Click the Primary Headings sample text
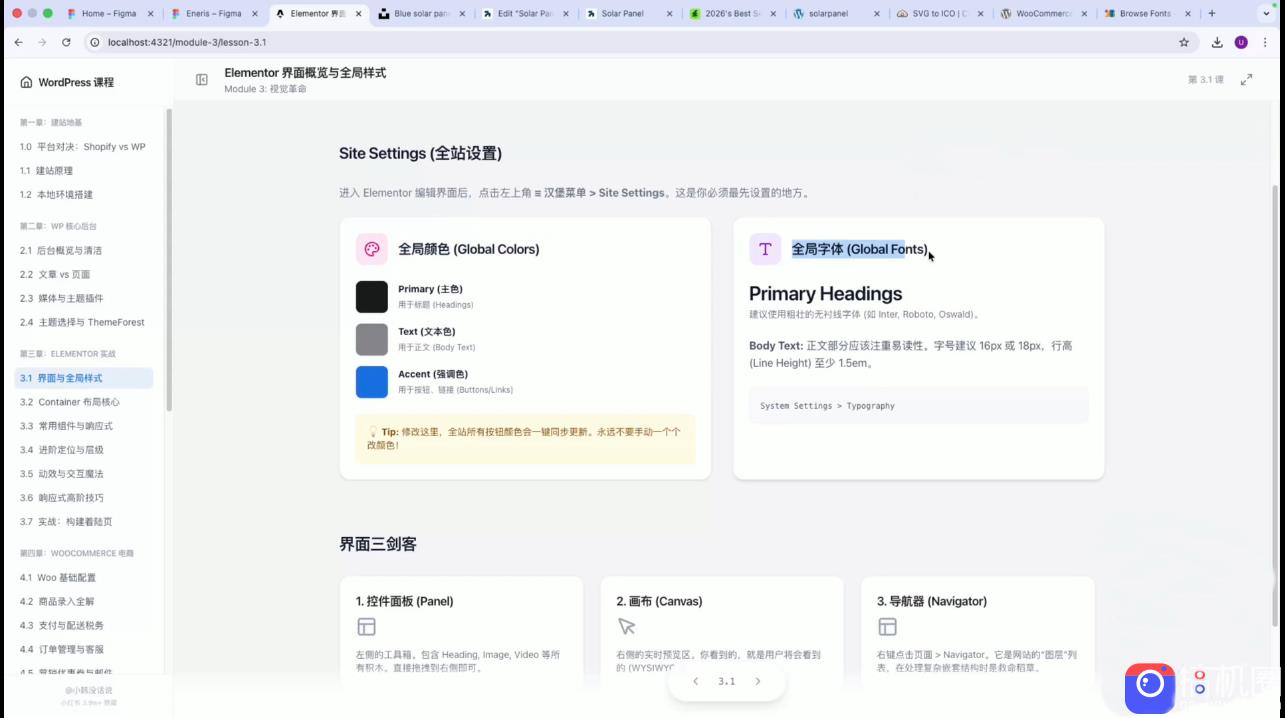The height and width of the screenshot is (718, 1285). tap(826, 294)
